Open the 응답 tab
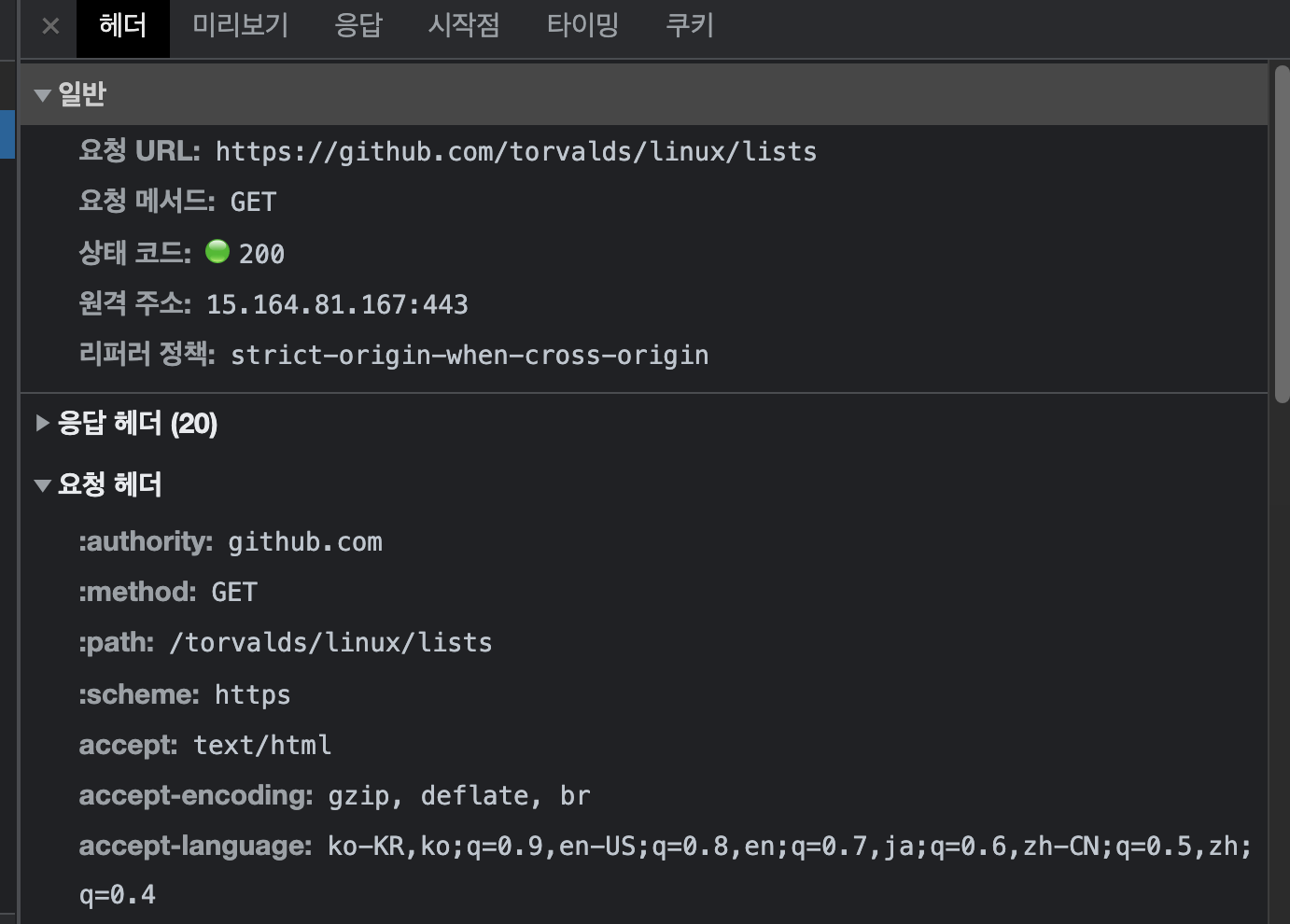This screenshot has width=1290, height=924. click(358, 25)
